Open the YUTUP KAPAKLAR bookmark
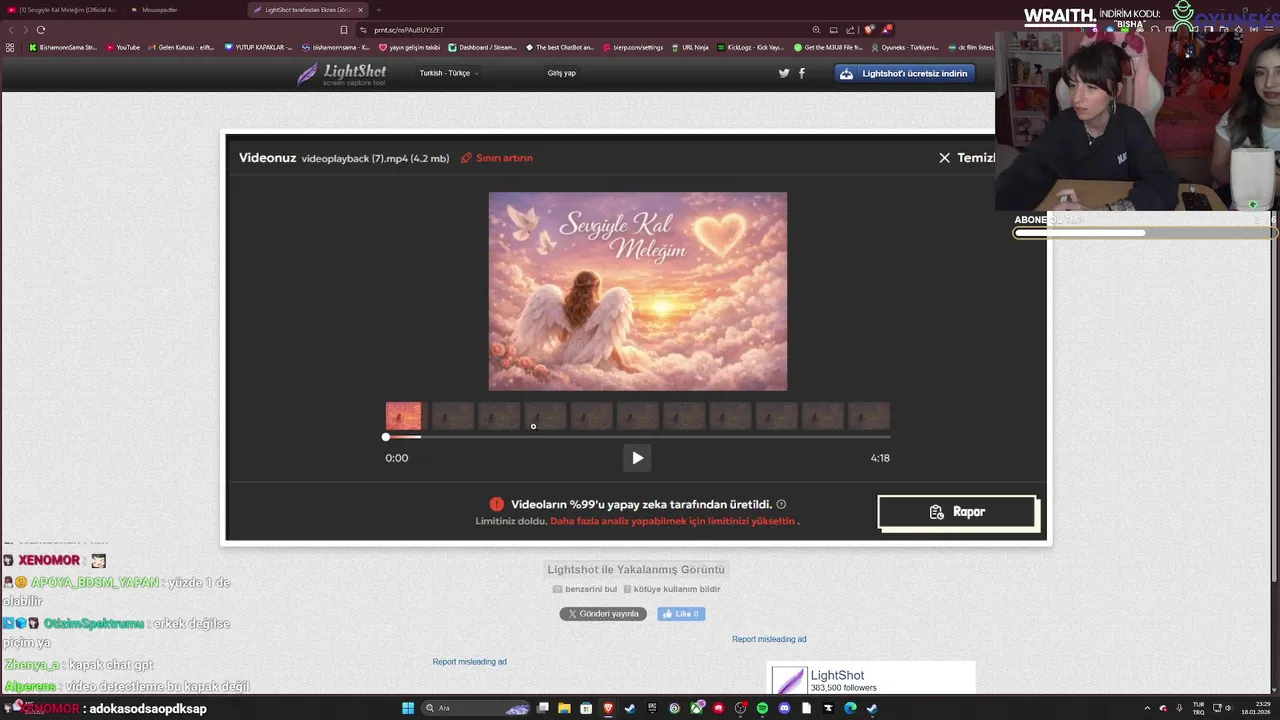 (258, 47)
